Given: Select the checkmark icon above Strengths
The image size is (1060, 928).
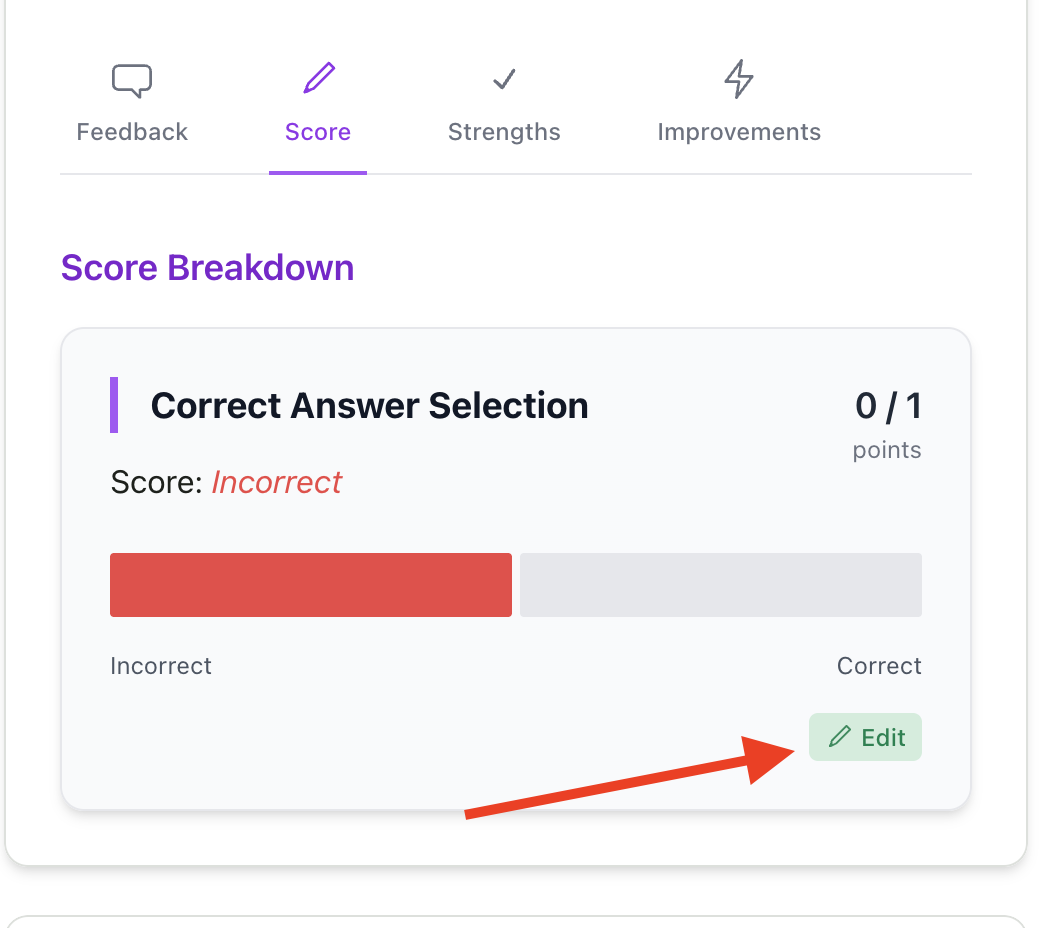Looking at the screenshot, I should [x=503, y=80].
